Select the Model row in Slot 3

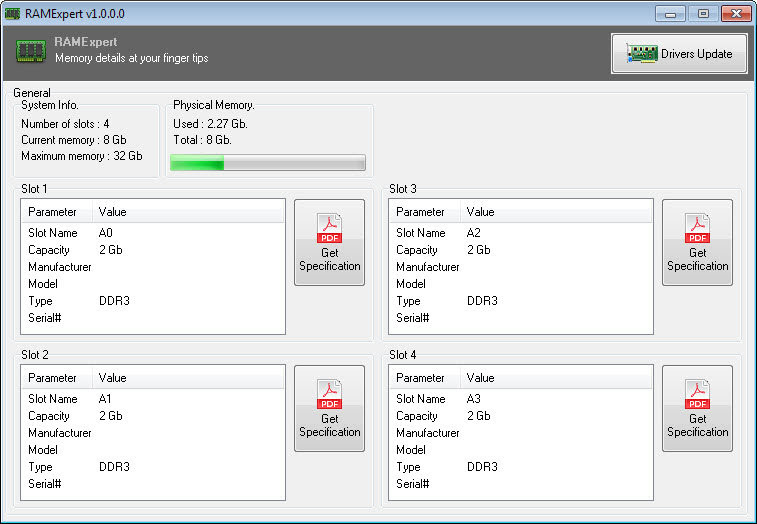pyautogui.click(x=520, y=284)
